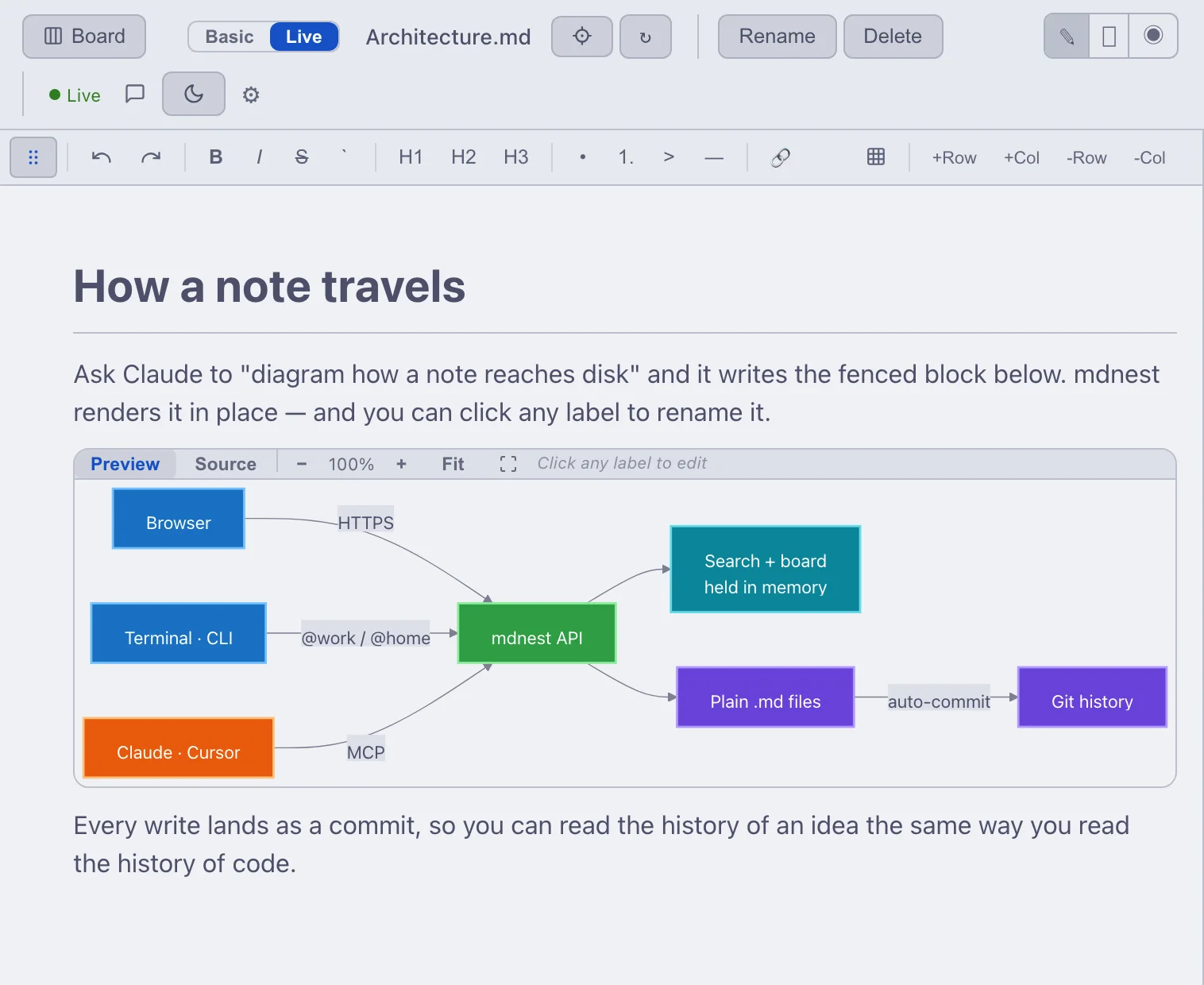Open the comments speech bubble
This screenshot has width=1204, height=985.
pyautogui.click(x=135, y=94)
